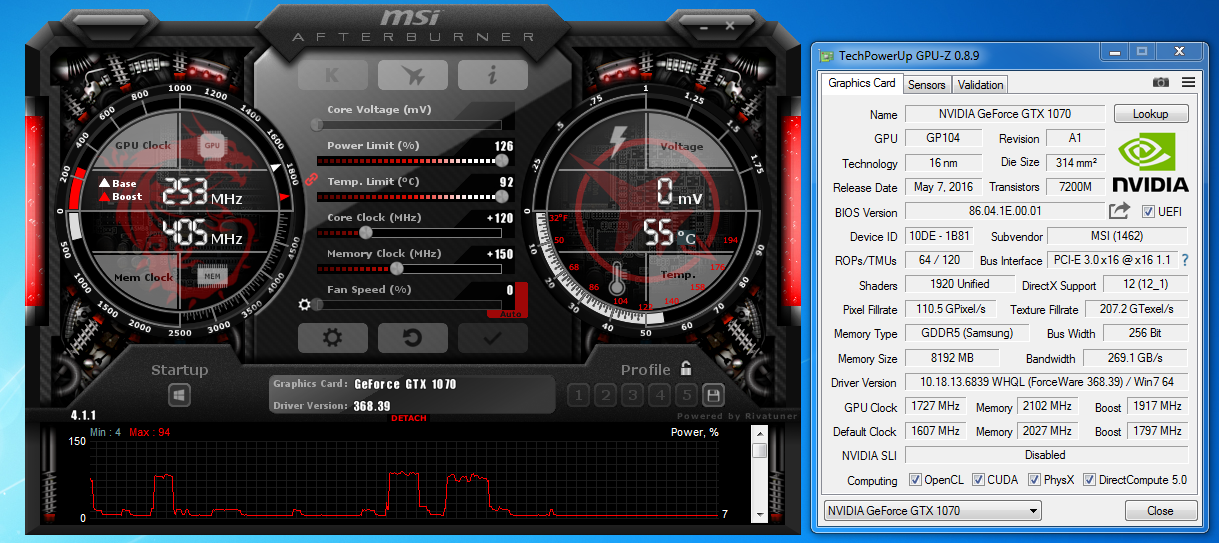Click the Profile padlock icon
Screen dimensions: 1219x543
click(x=686, y=367)
